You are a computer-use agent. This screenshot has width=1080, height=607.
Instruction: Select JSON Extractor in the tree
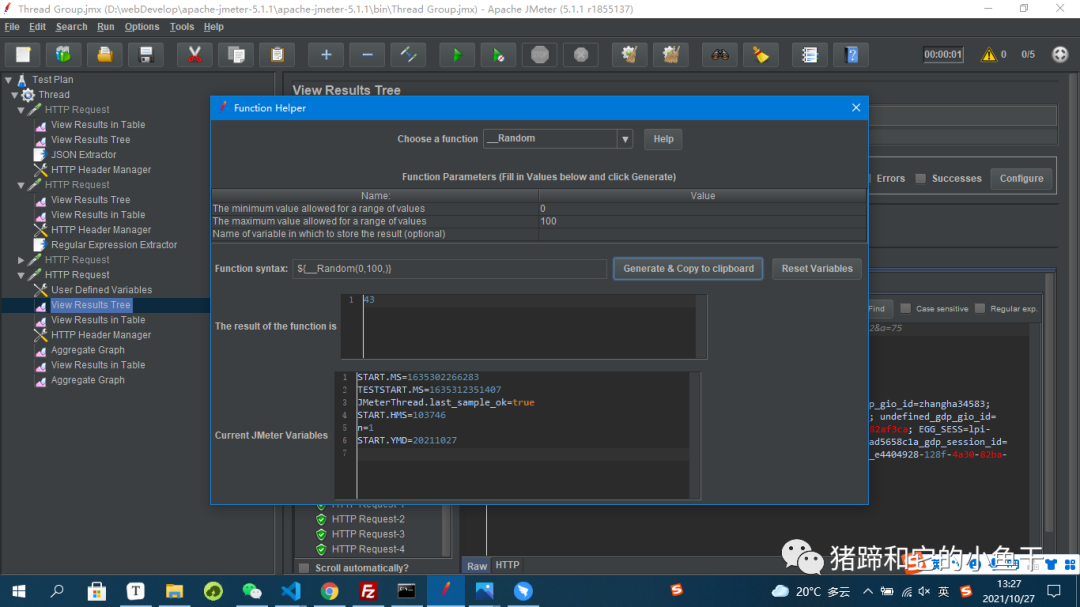click(83, 155)
